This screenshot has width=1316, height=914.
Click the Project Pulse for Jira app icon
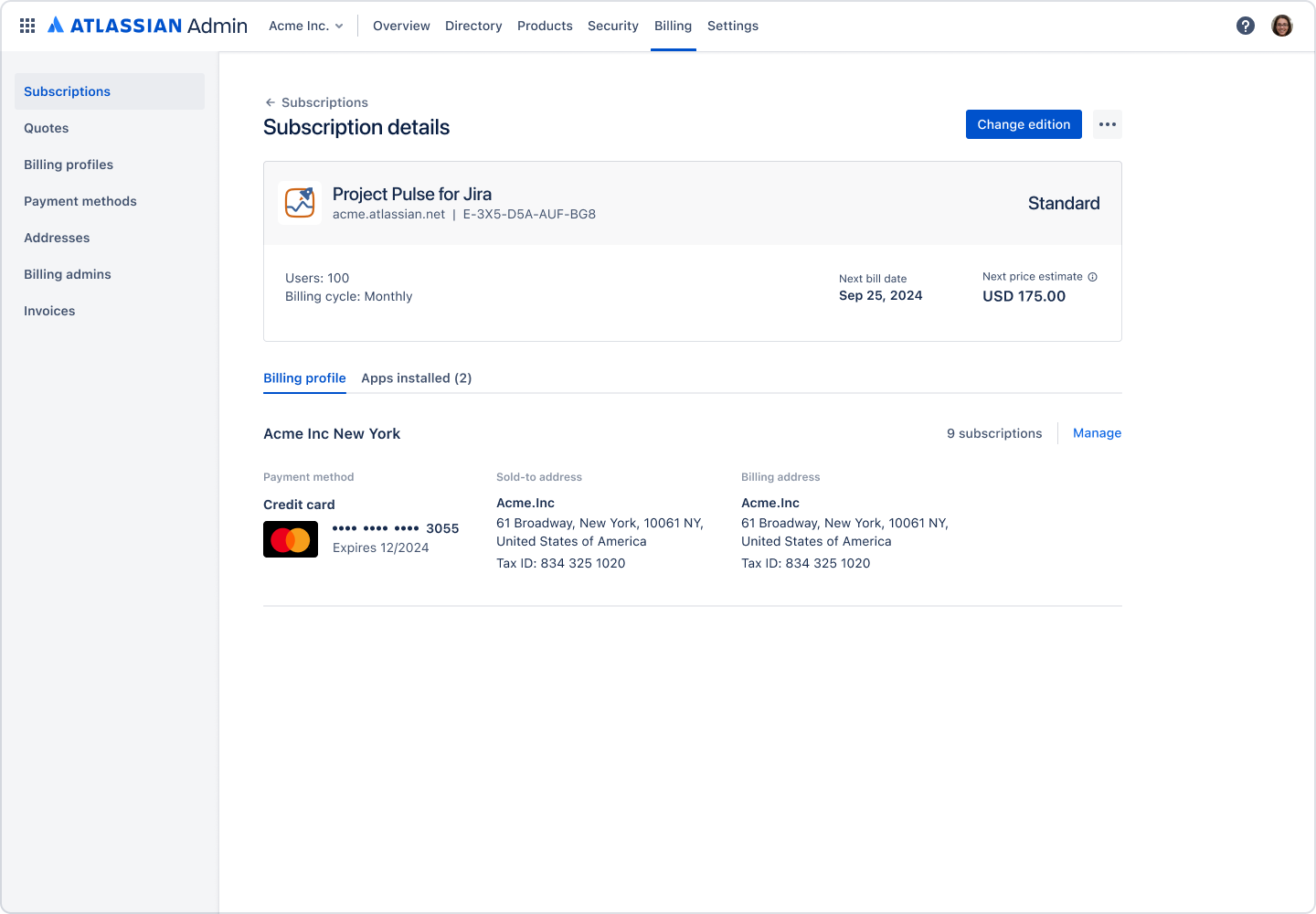click(300, 203)
